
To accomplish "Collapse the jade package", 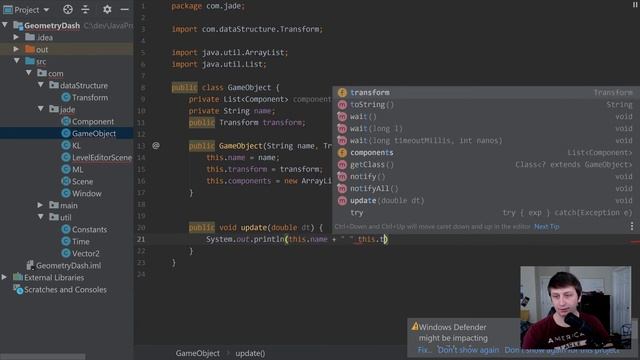I will coord(41,109).
